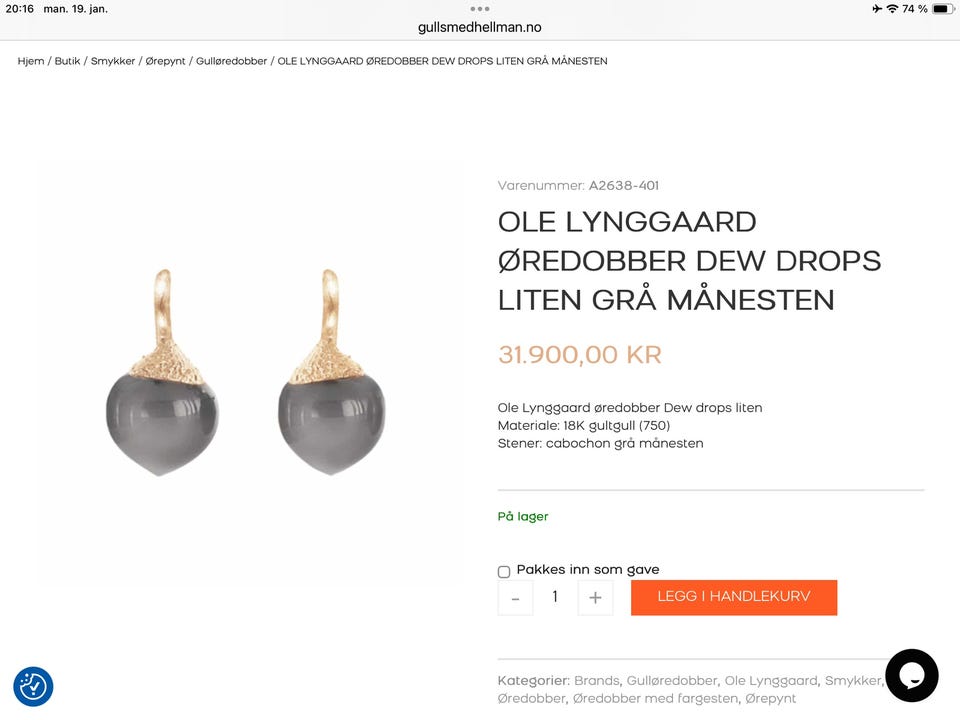This screenshot has width=960, height=720.
Task: Open 'Smykker' breadcrumb link
Action: coord(113,61)
